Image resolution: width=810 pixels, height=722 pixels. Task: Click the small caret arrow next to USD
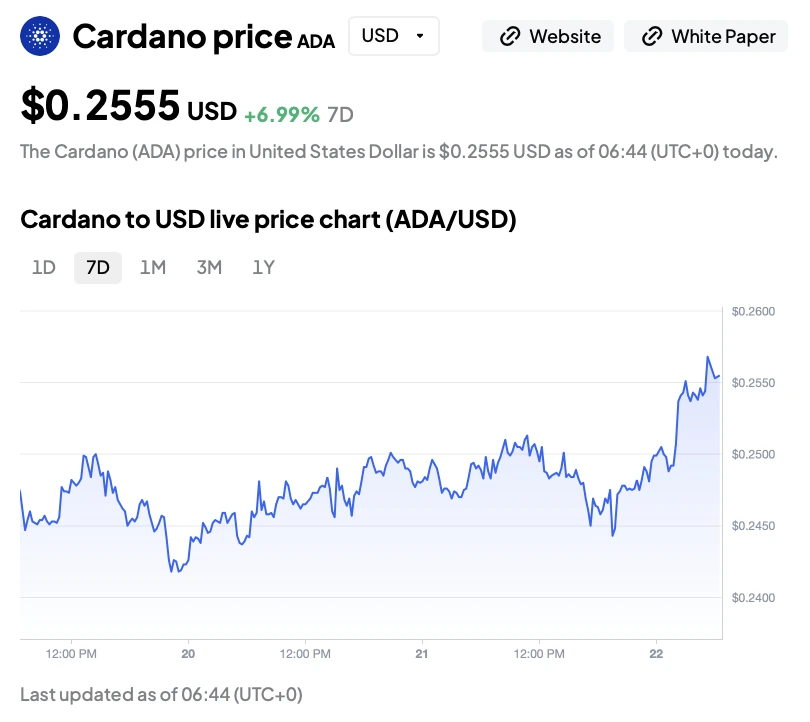click(420, 36)
